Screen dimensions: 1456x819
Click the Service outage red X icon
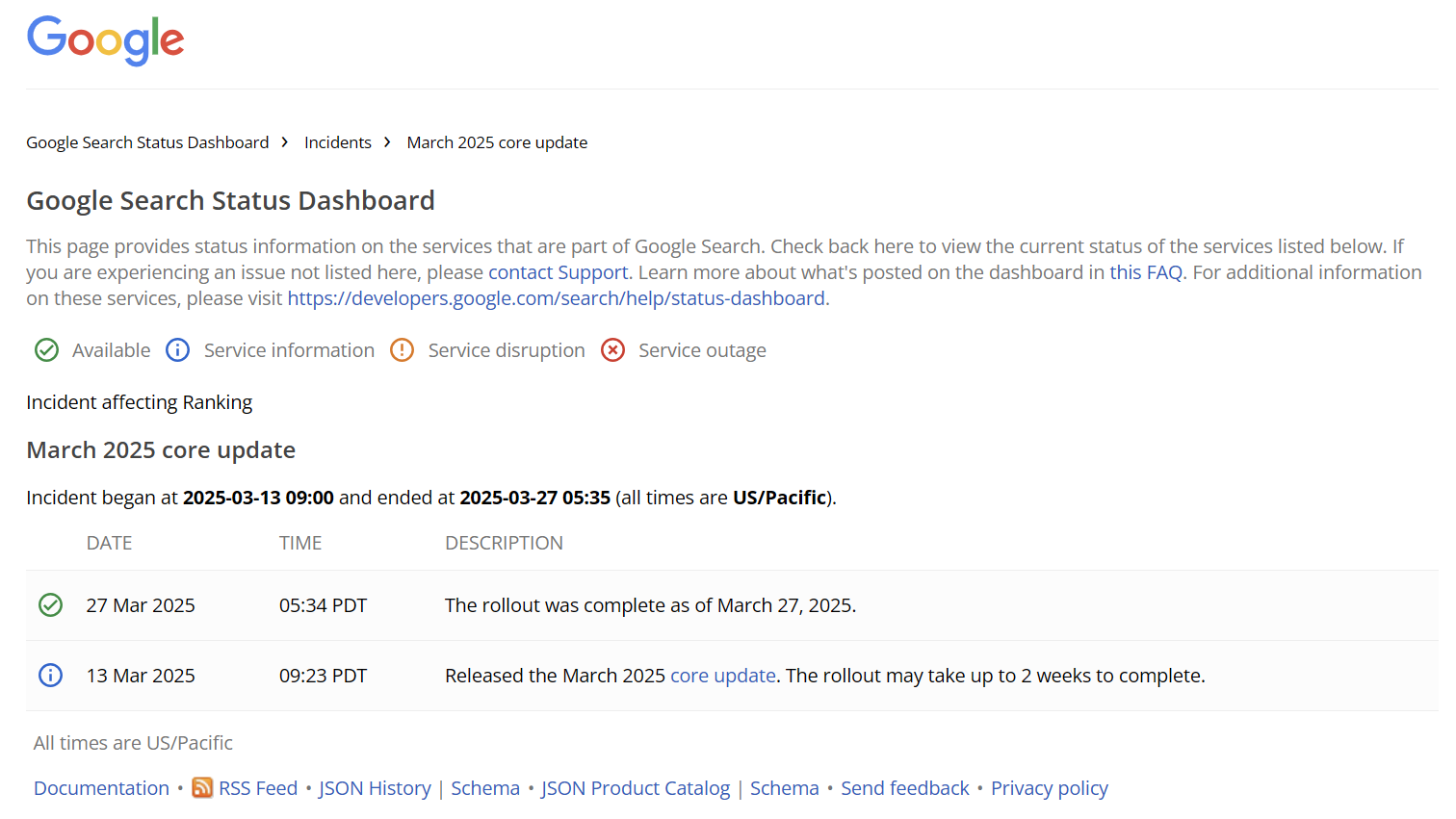[x=612, y=350]
